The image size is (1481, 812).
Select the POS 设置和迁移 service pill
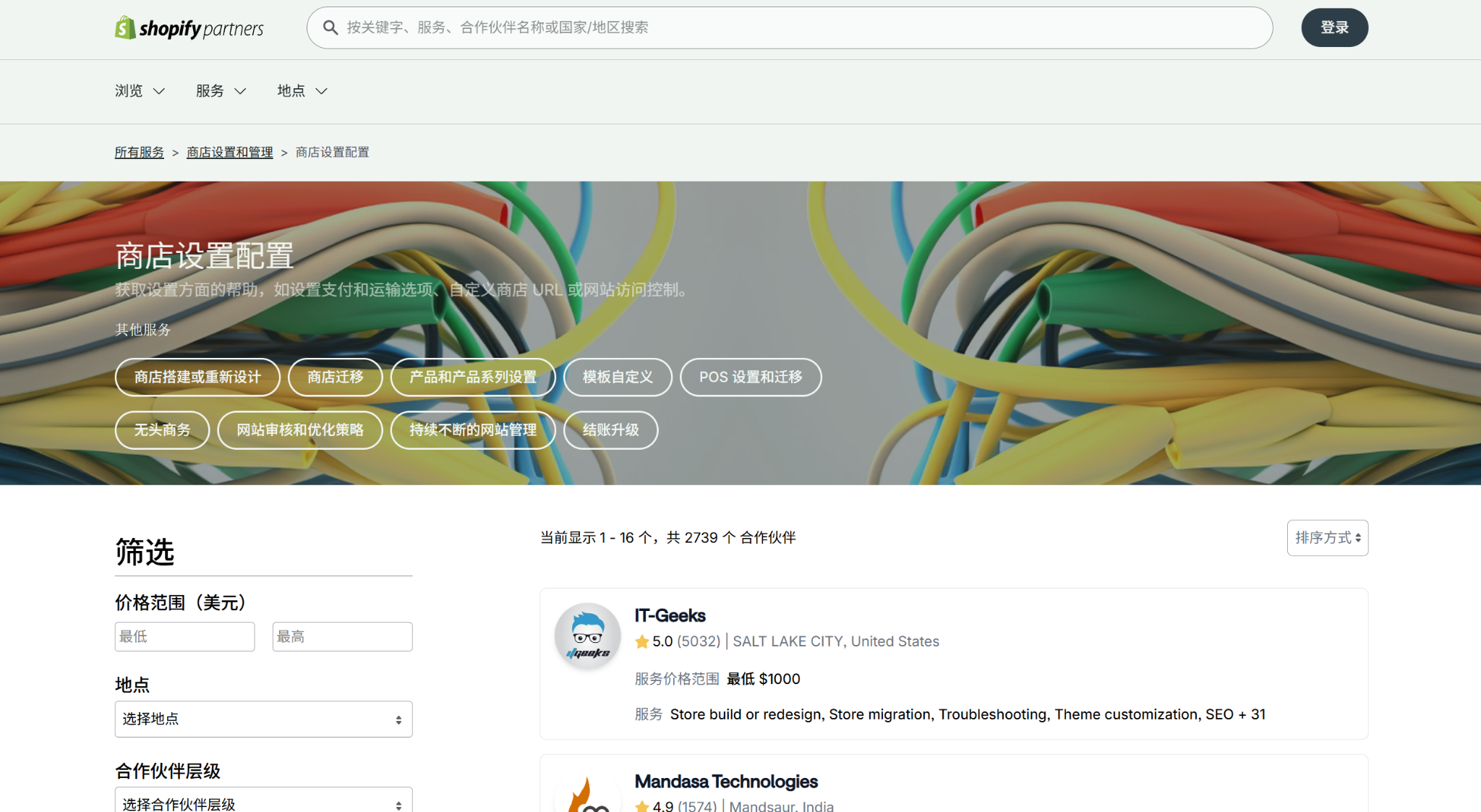point(750,377)
